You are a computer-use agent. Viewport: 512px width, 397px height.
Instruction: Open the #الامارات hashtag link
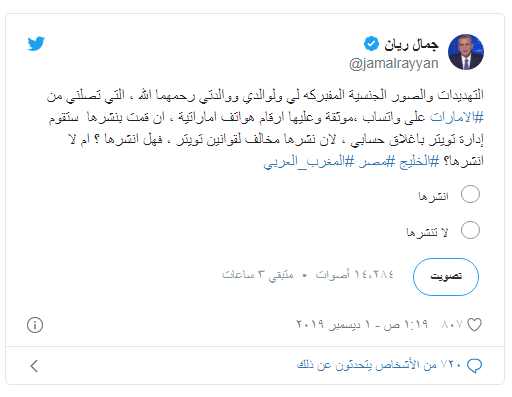click(x=457, y=117)
